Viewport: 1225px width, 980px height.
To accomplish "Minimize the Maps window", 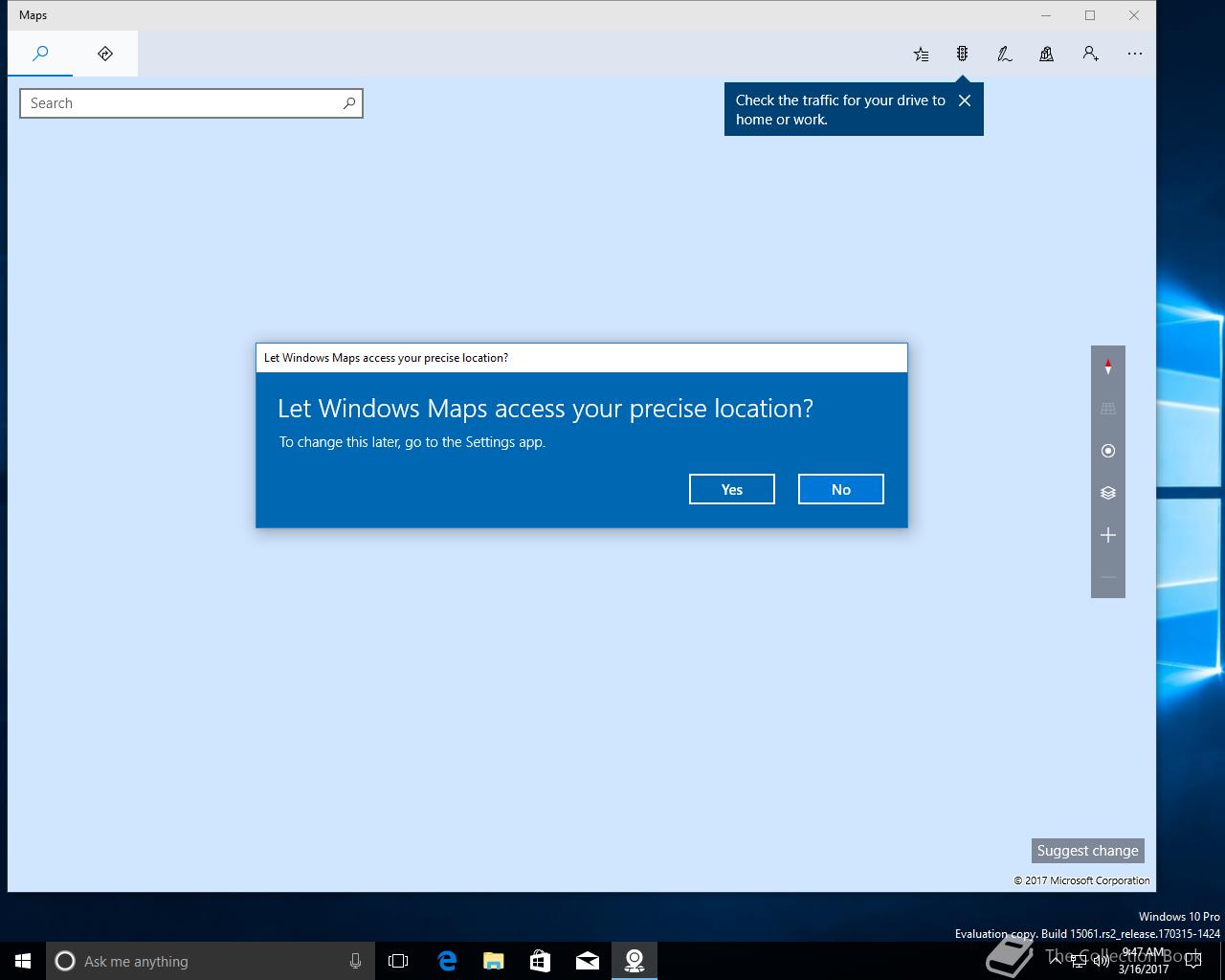I will [1046, 15].
